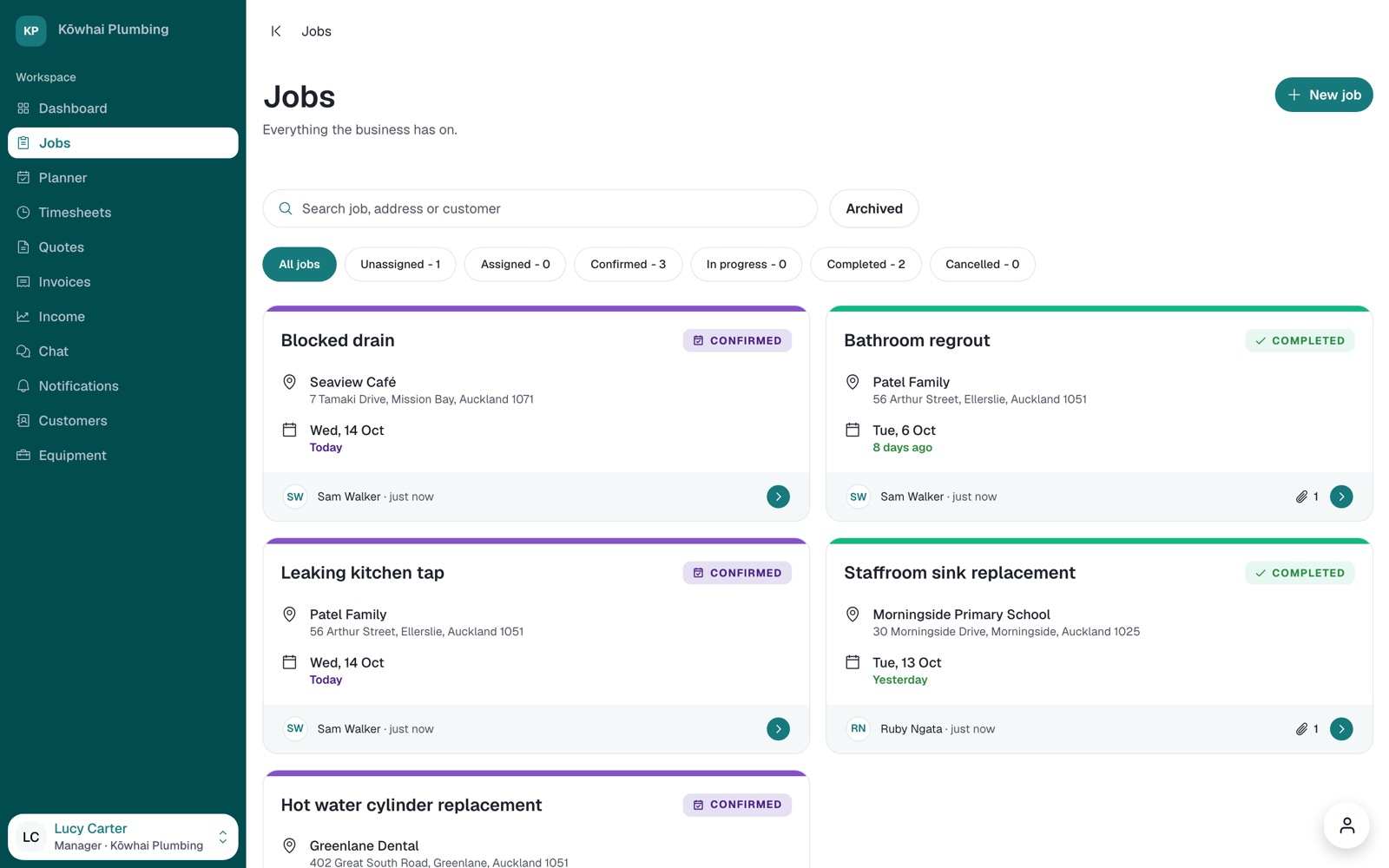Select the All jobs filter
Image resolution: width=1389 pixels, height=868 pixels.
[x=300, y=265]
